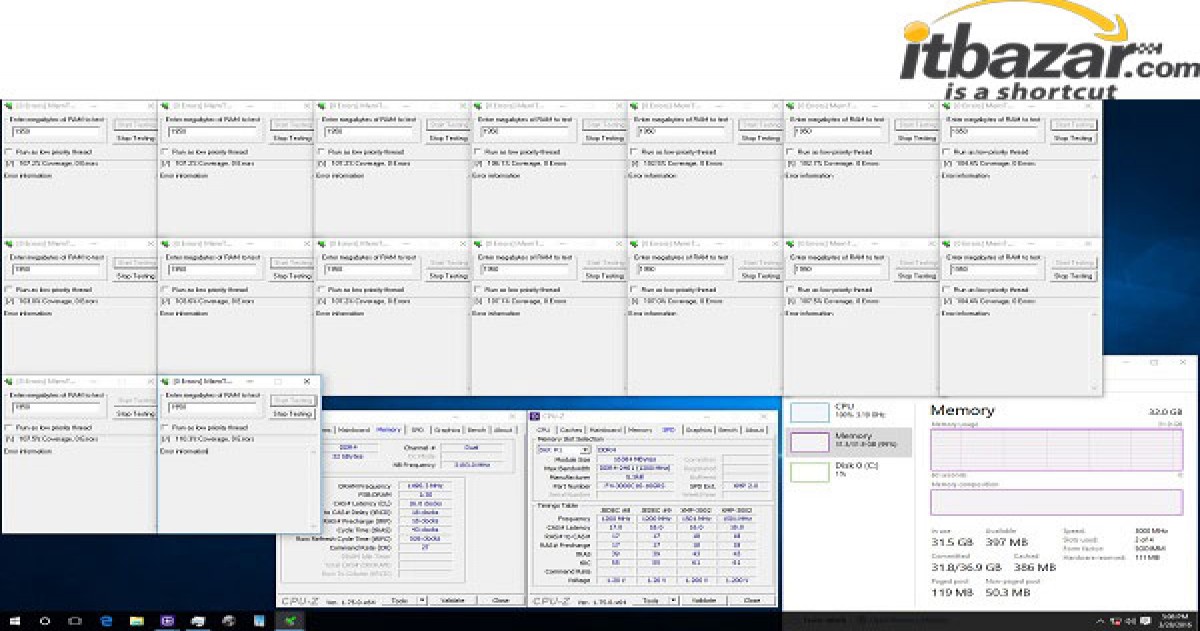Switch to Graphics tab in CPU-Z SPD window
This screenshot has width=1200, height=631.
tap(698, 430)
